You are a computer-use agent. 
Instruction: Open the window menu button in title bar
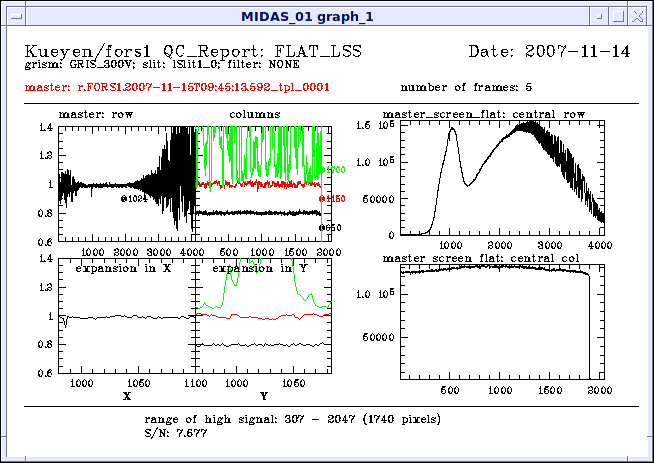click(x=13, y=15)
